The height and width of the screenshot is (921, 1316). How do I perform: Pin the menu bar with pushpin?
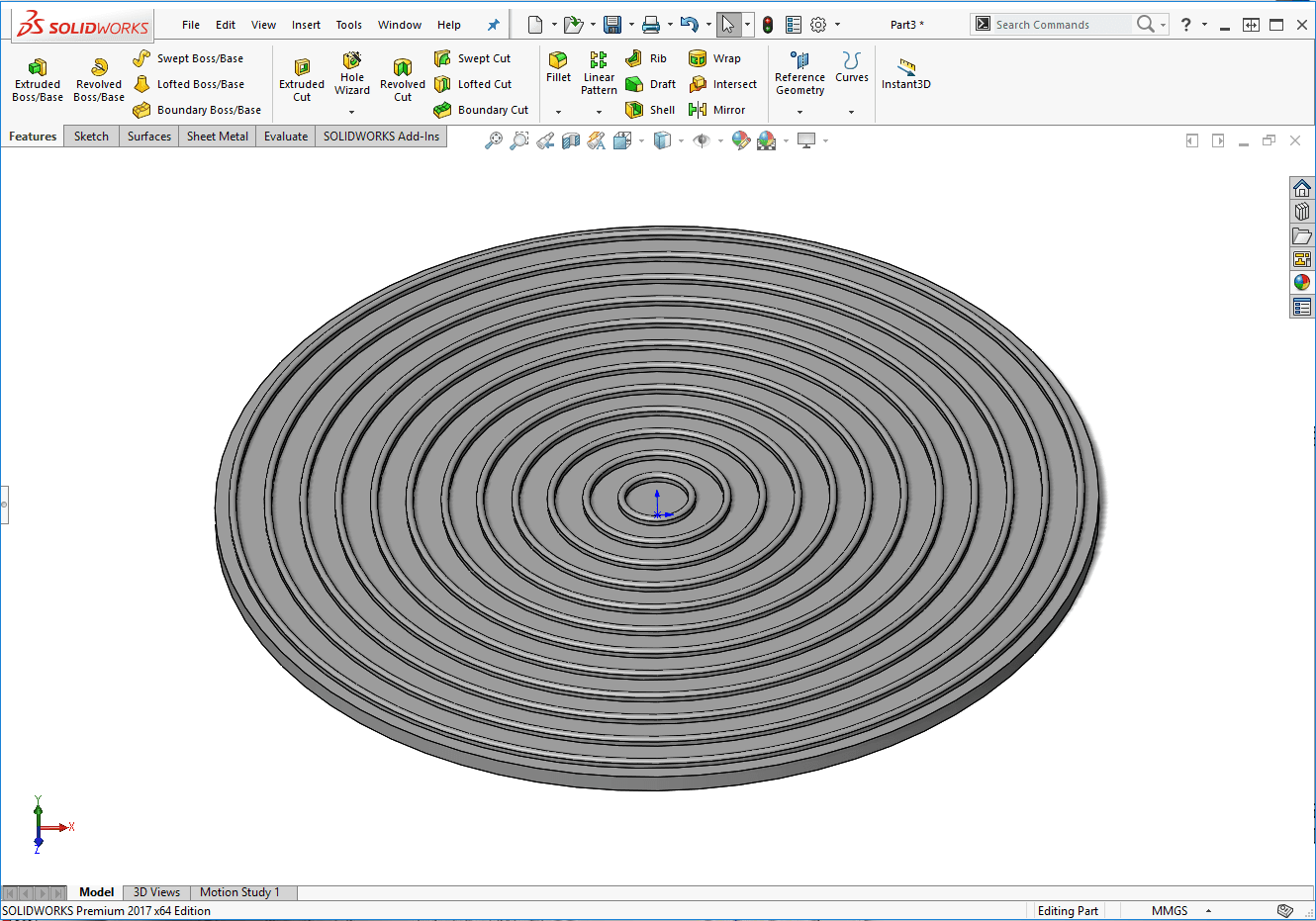coord(494,25)
